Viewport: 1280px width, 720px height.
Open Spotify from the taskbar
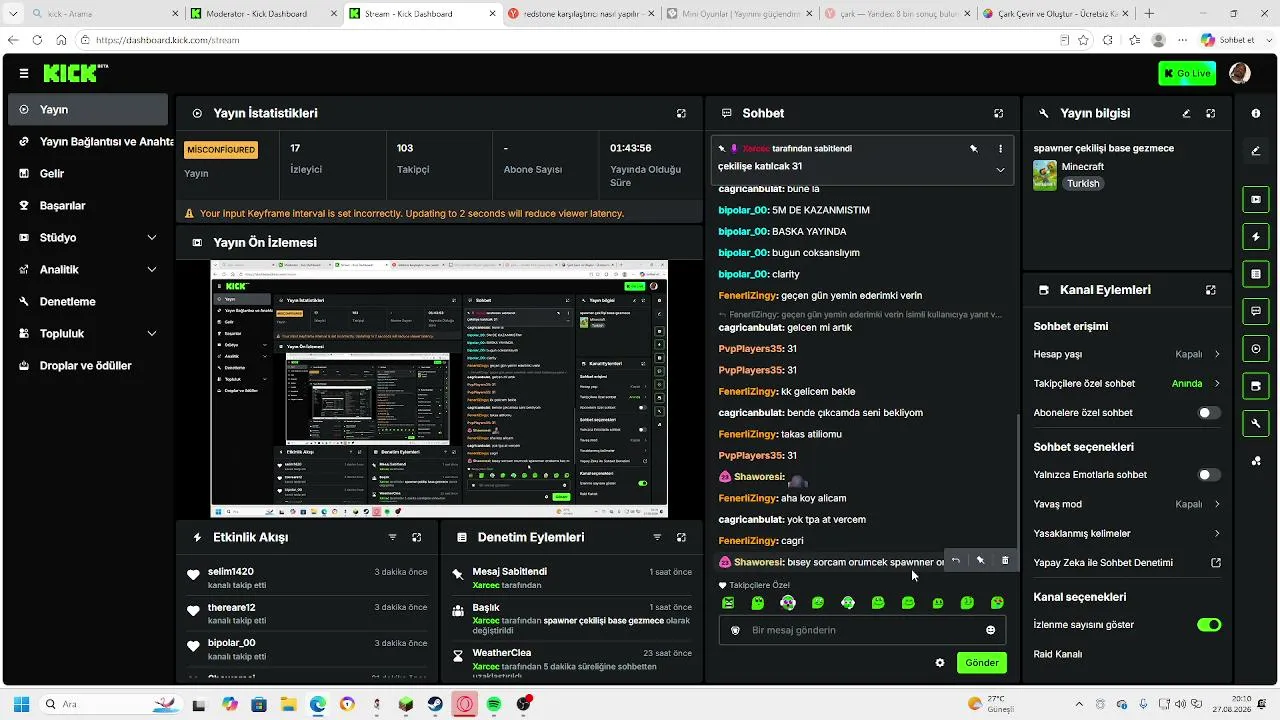[494, 705]
